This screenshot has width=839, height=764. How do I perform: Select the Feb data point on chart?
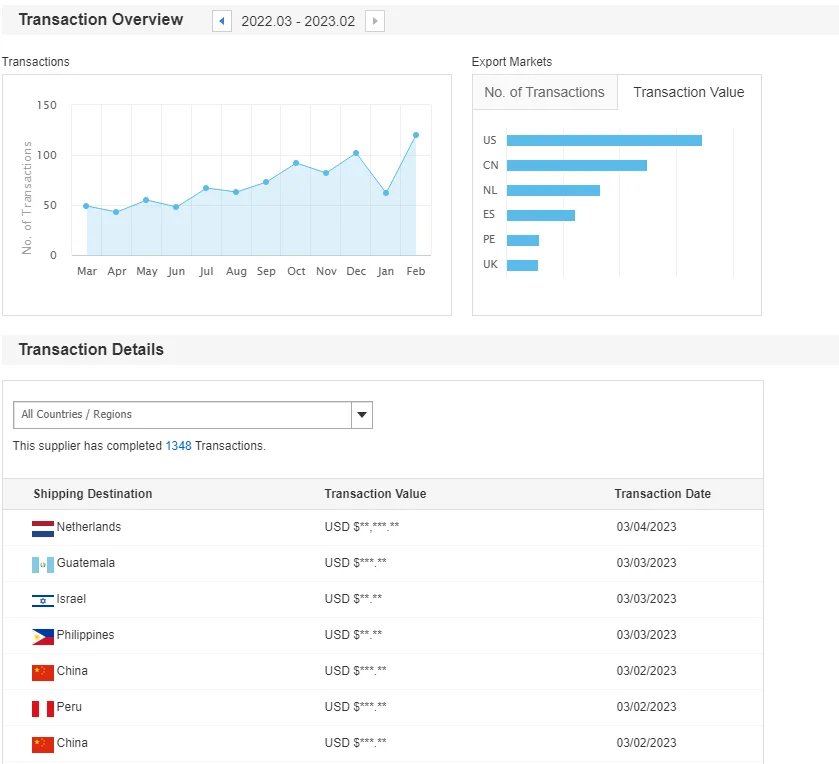pyautogui.click(x=416, y=135)
